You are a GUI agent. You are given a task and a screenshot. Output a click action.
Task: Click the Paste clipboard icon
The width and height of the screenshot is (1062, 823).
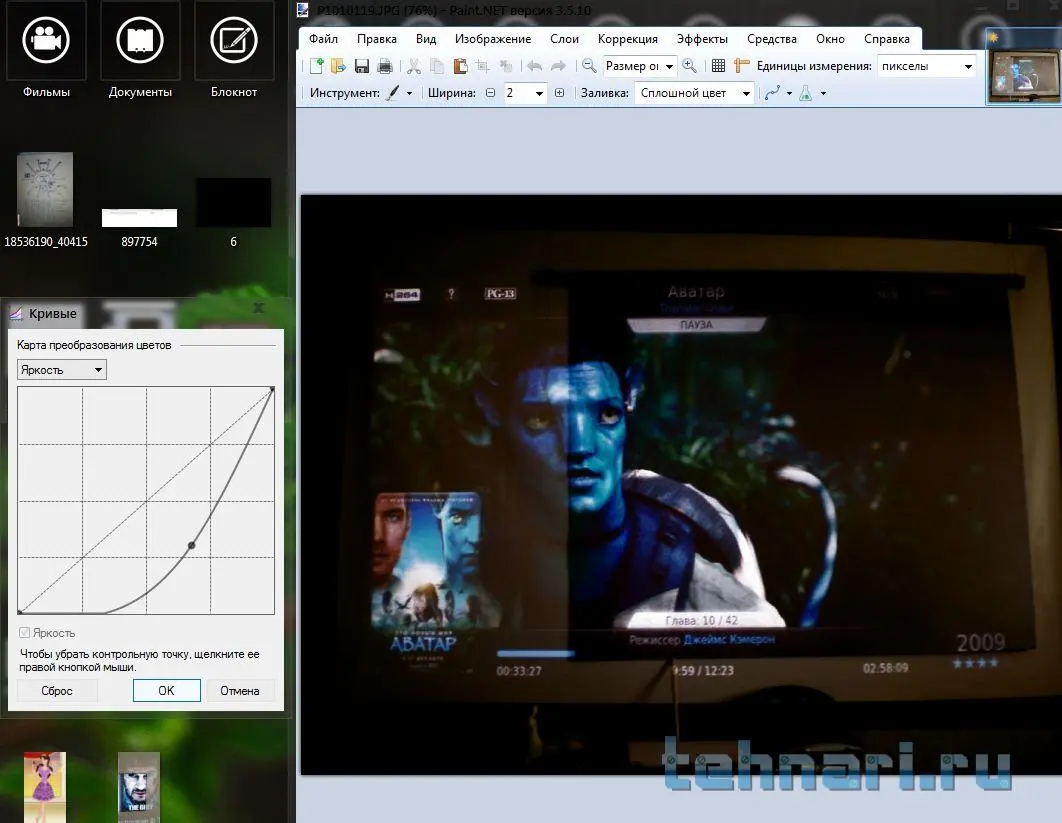[460, 66]
